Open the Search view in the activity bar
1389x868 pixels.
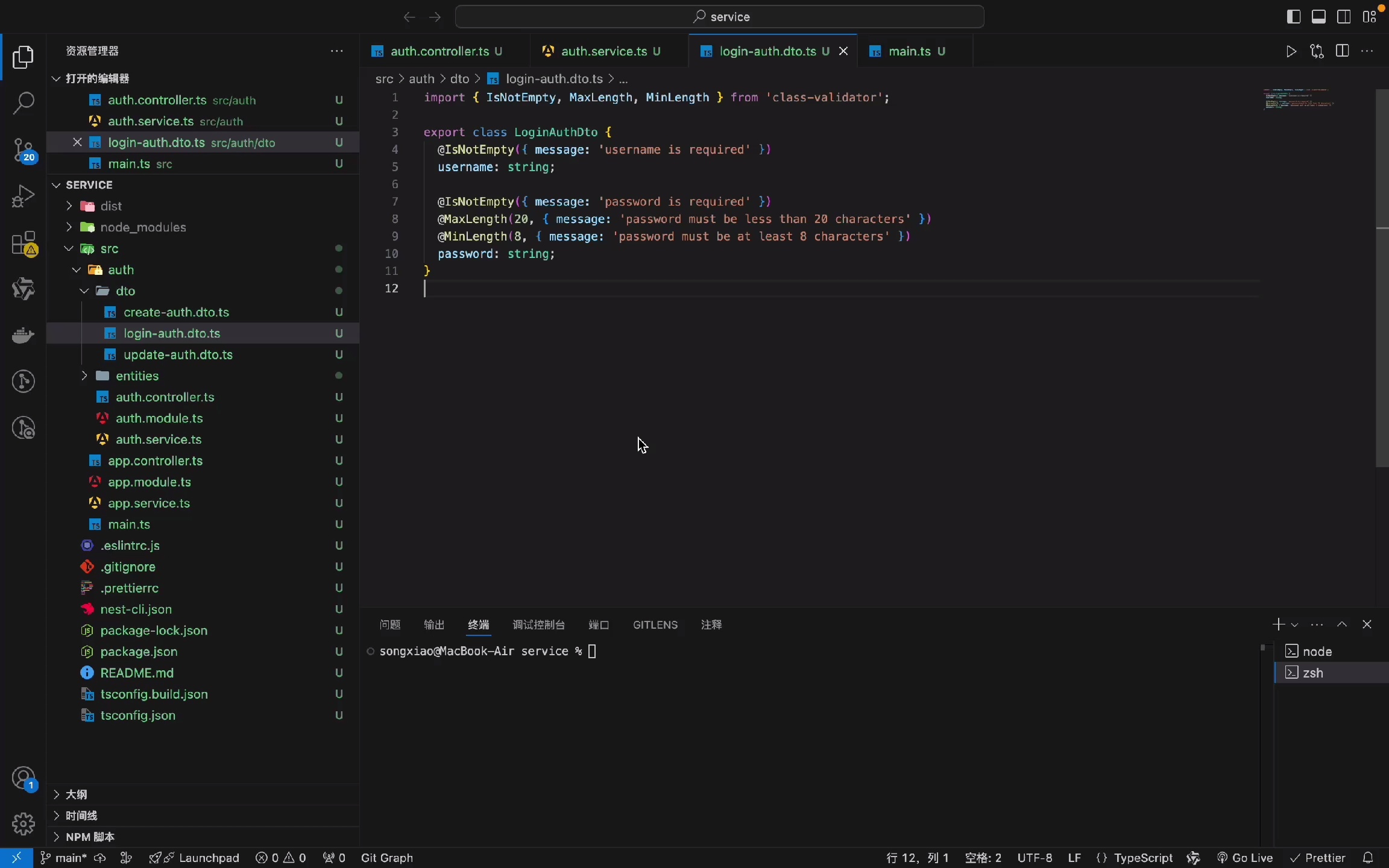click(24, 104)
